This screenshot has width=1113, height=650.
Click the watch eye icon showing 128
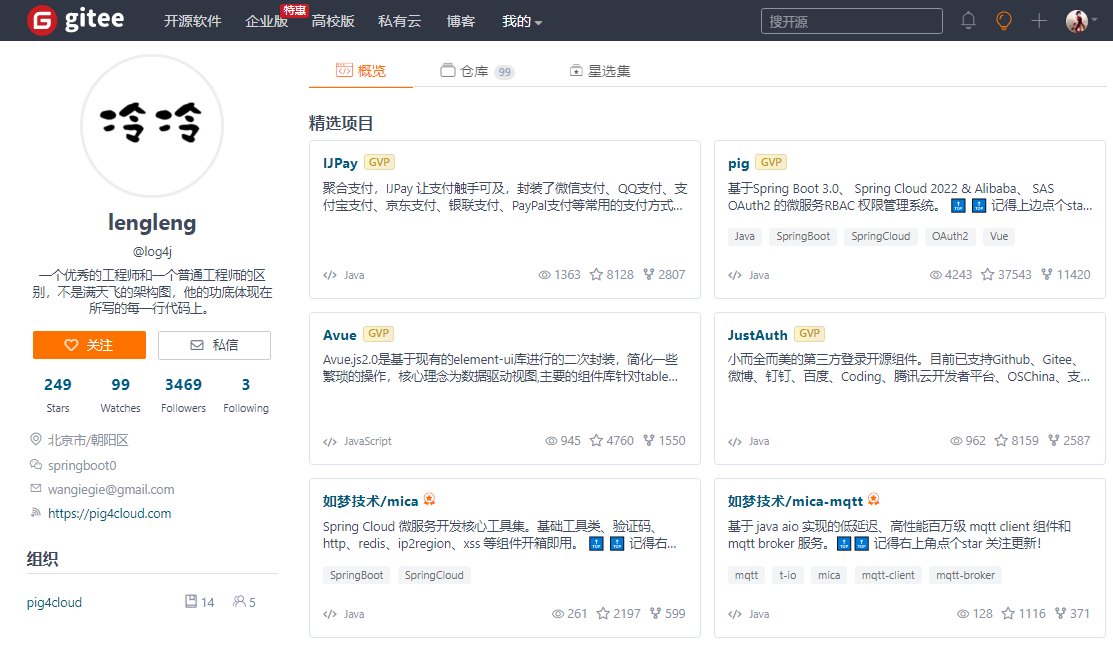(x=963, y=614)
